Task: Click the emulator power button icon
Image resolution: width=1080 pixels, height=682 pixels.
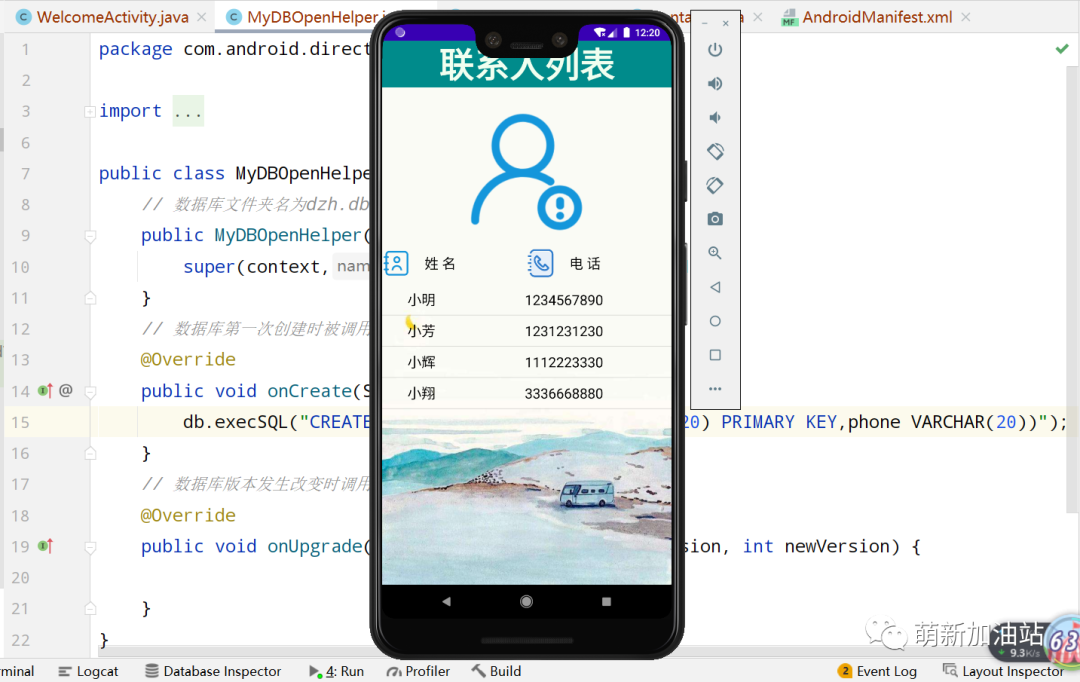Action: tap(715, 50)
